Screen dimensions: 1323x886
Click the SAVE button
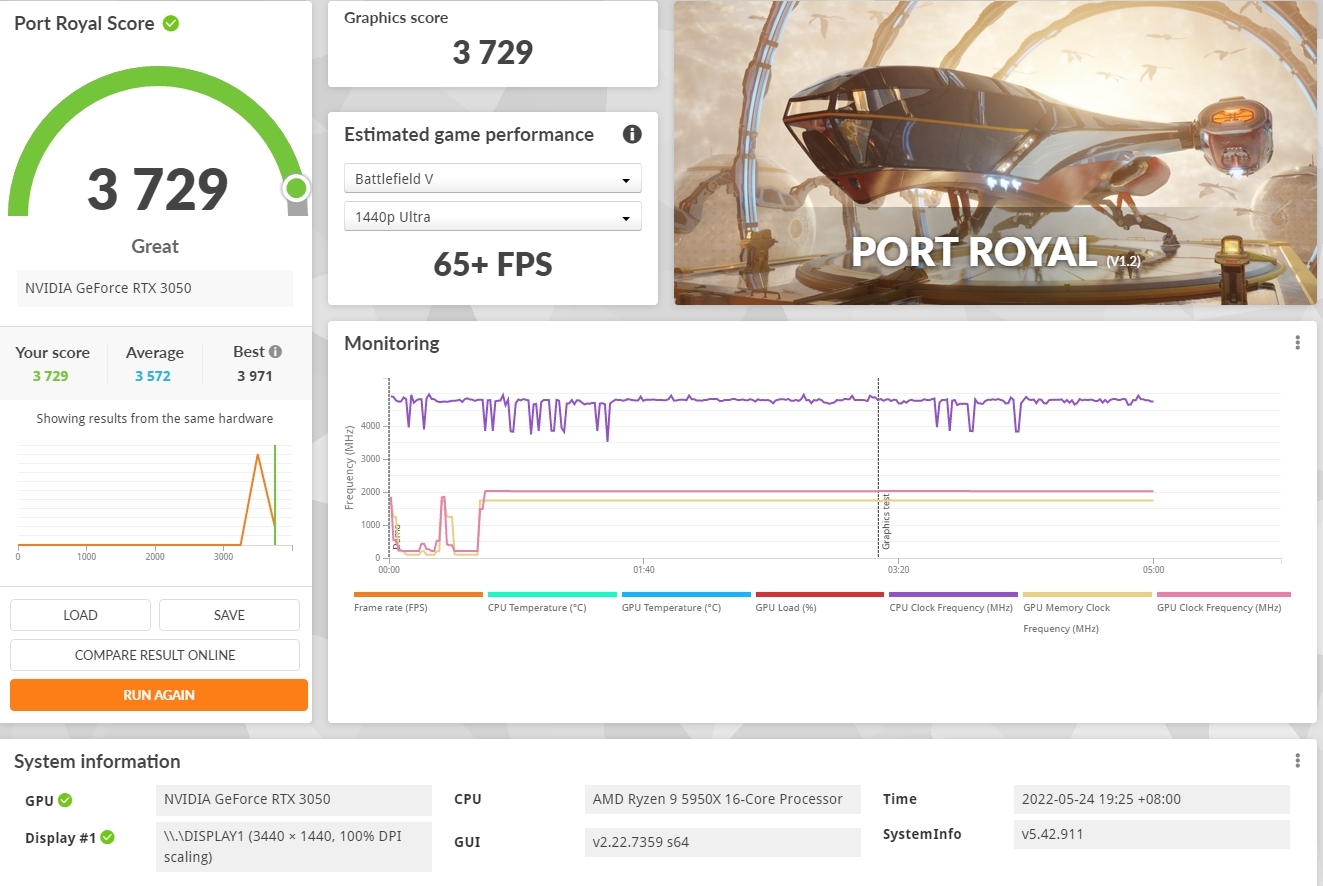pos(229,615)
